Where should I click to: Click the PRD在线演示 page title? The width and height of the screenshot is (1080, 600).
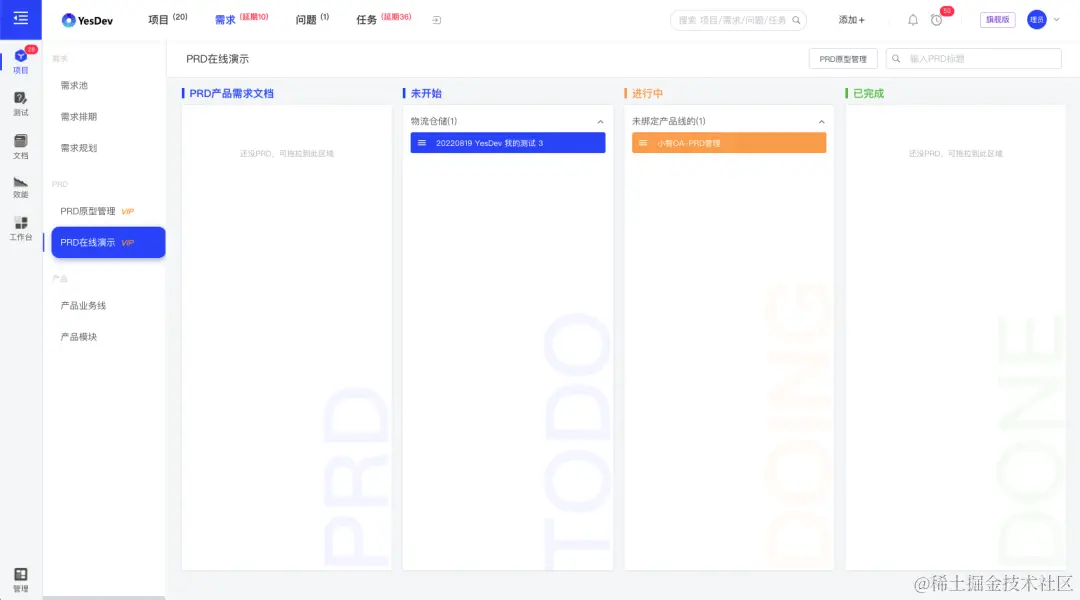(x=218, y=59)
